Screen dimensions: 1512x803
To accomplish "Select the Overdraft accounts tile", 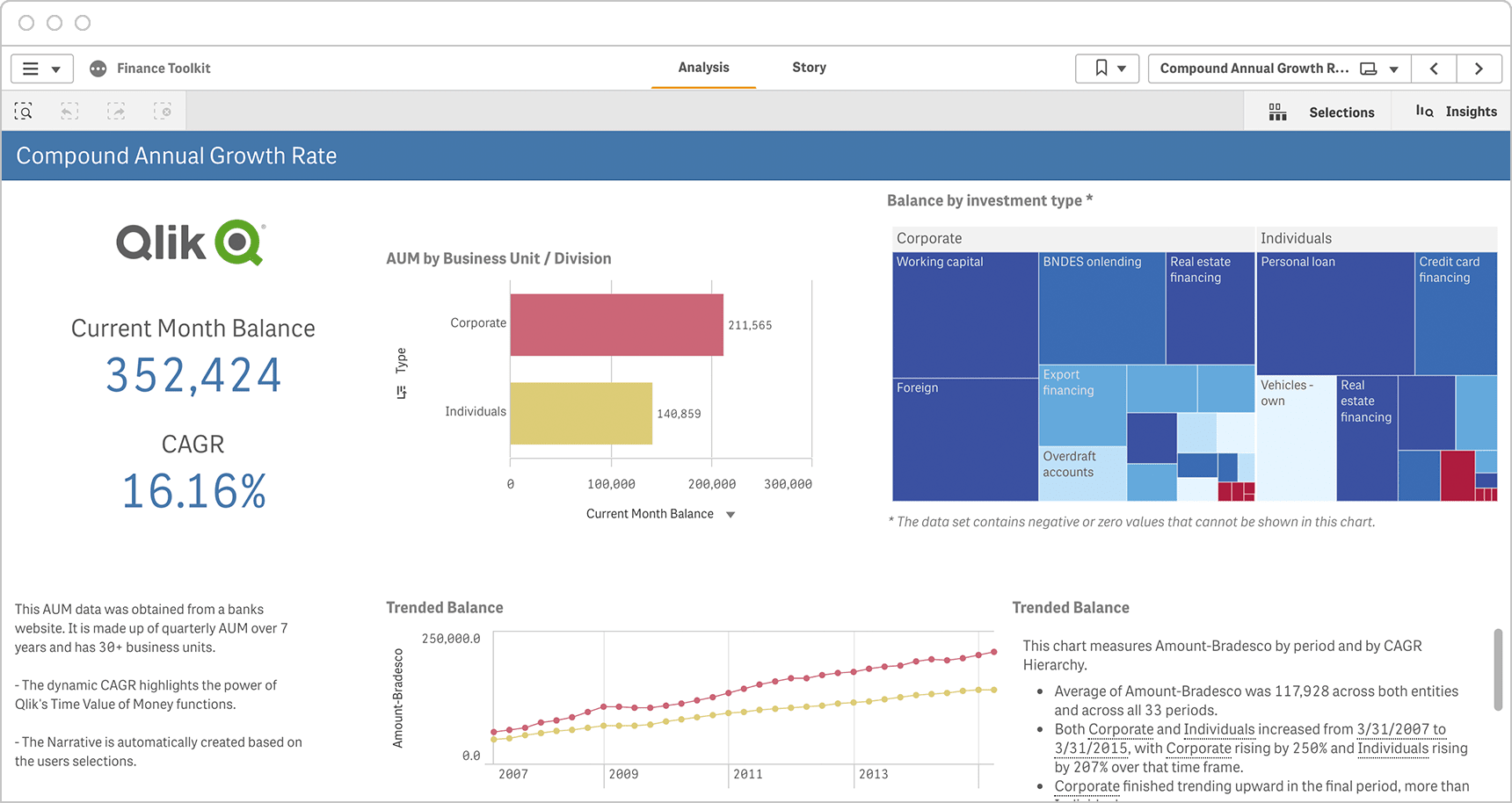I will pyautogui.click(x=1083, y=474).
